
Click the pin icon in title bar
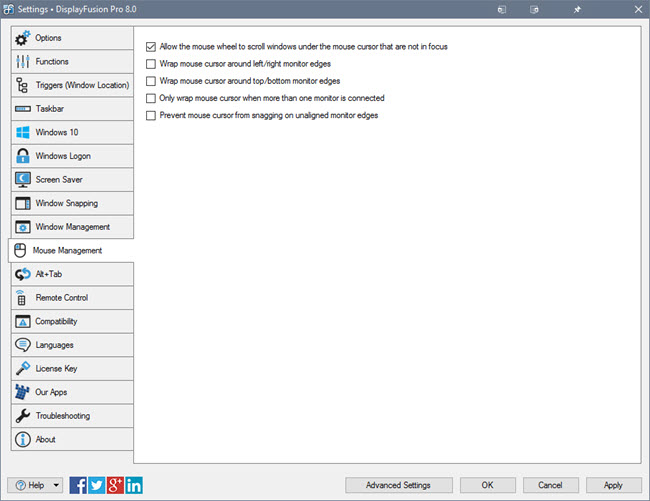577,10
